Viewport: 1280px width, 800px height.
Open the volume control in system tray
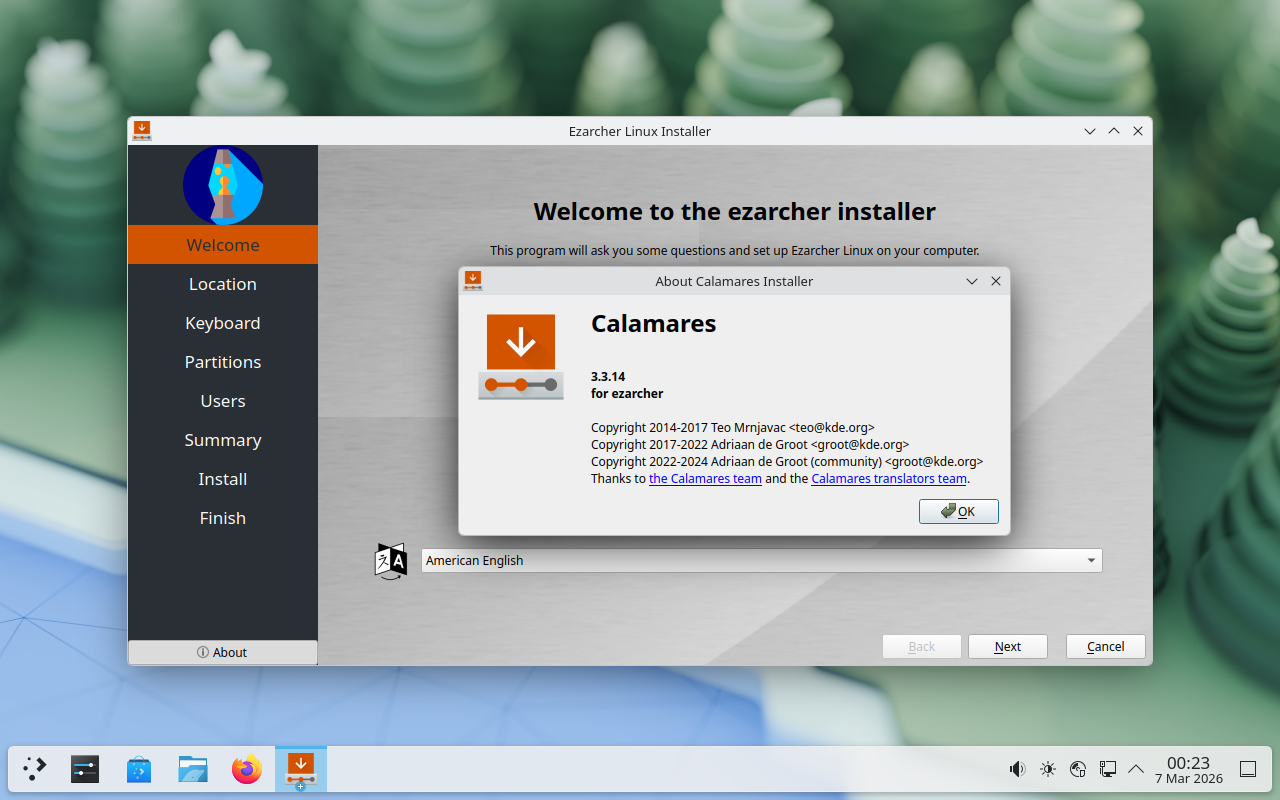pos(1017,769)
